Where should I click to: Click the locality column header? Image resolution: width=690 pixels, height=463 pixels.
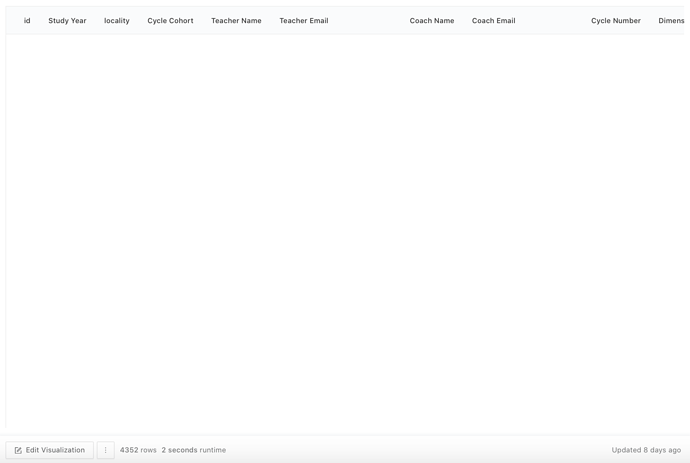tap(117, 21)
